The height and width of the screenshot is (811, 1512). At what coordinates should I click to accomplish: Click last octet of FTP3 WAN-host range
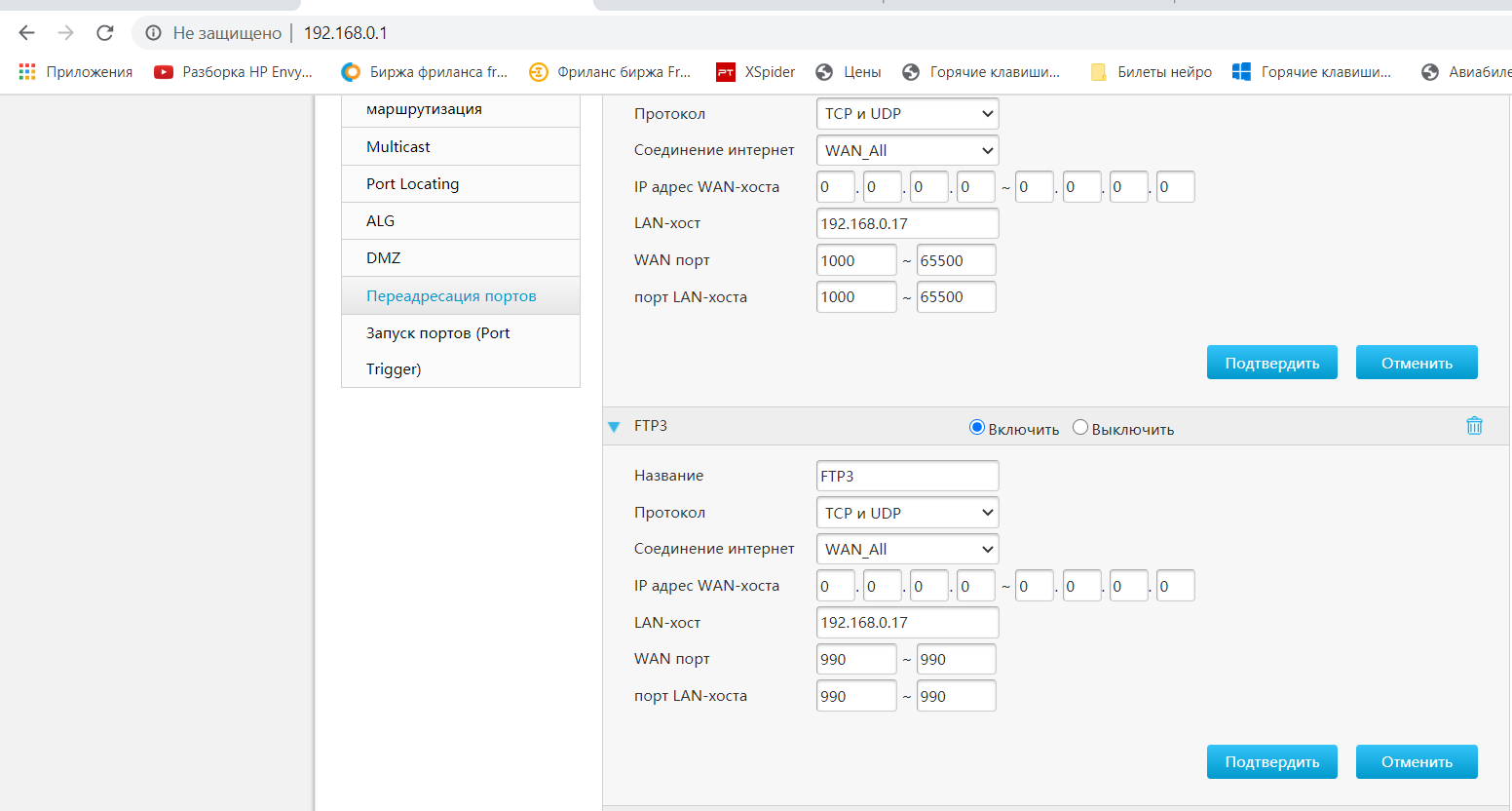pos(1175,586)
